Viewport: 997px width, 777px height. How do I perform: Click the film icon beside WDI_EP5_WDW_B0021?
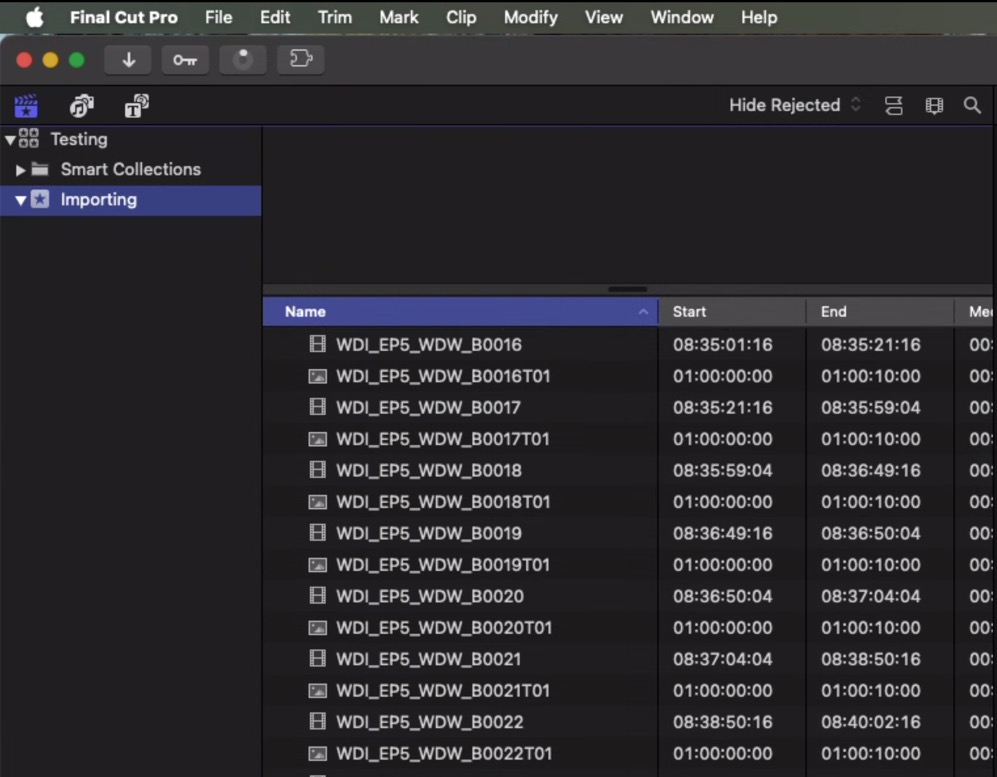point(317,659)
